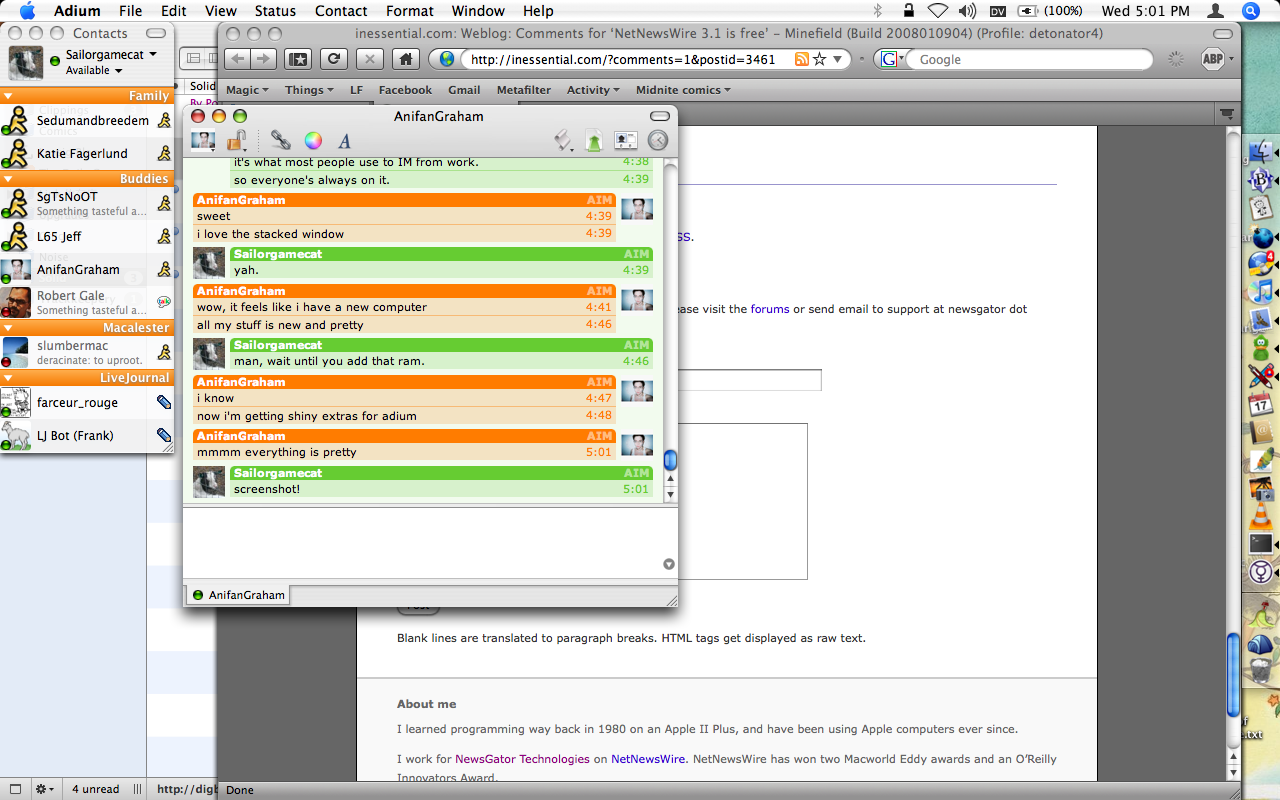The image size is (1280, 800).
Task: Reload the page in Minefield
Action: coord(334,59)
